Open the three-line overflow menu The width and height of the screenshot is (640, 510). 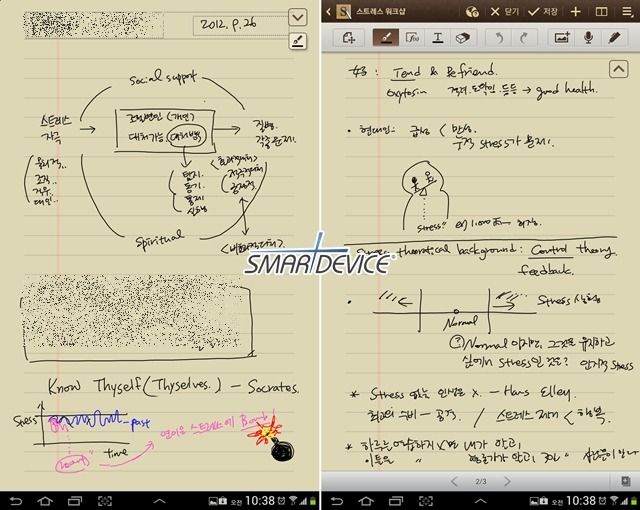click(627, 12)
